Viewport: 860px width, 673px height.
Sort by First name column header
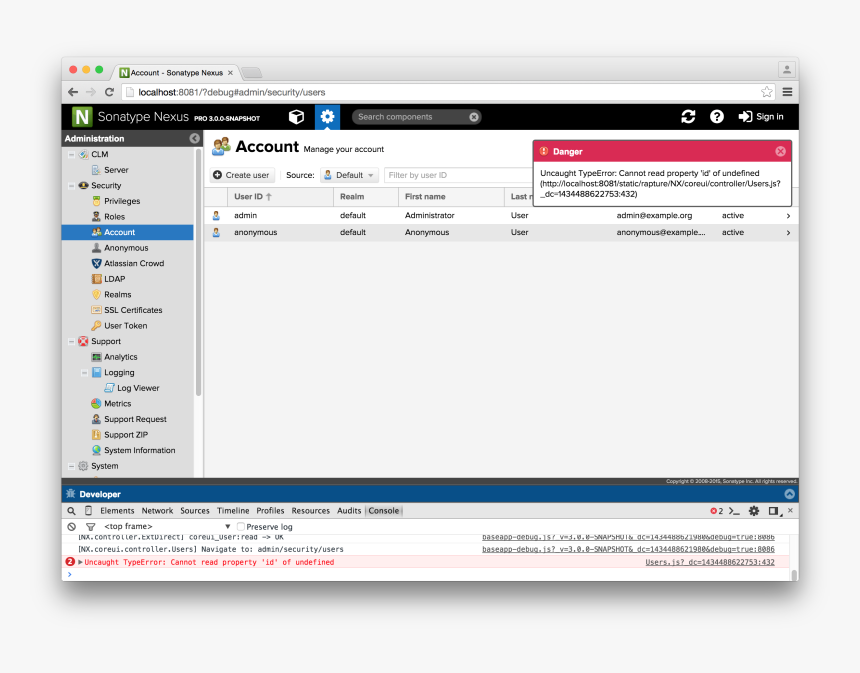pos(451,196)
